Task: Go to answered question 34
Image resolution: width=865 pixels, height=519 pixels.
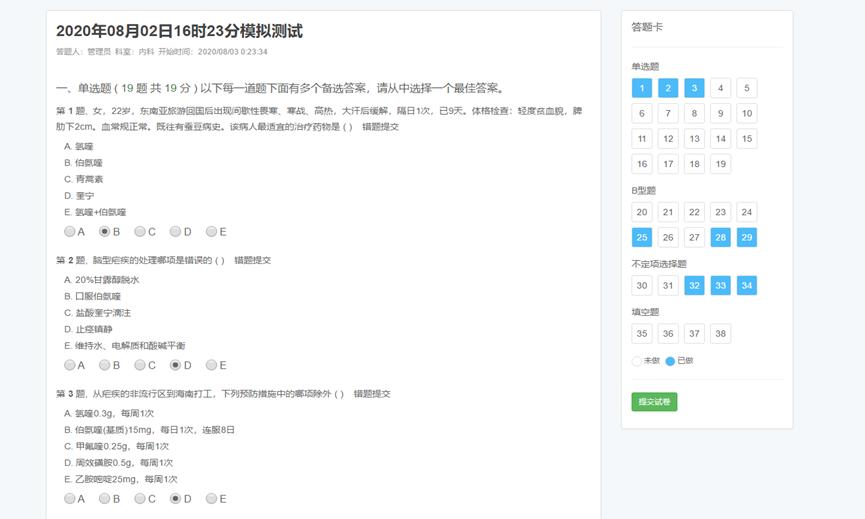Action: tap(746, 286)
